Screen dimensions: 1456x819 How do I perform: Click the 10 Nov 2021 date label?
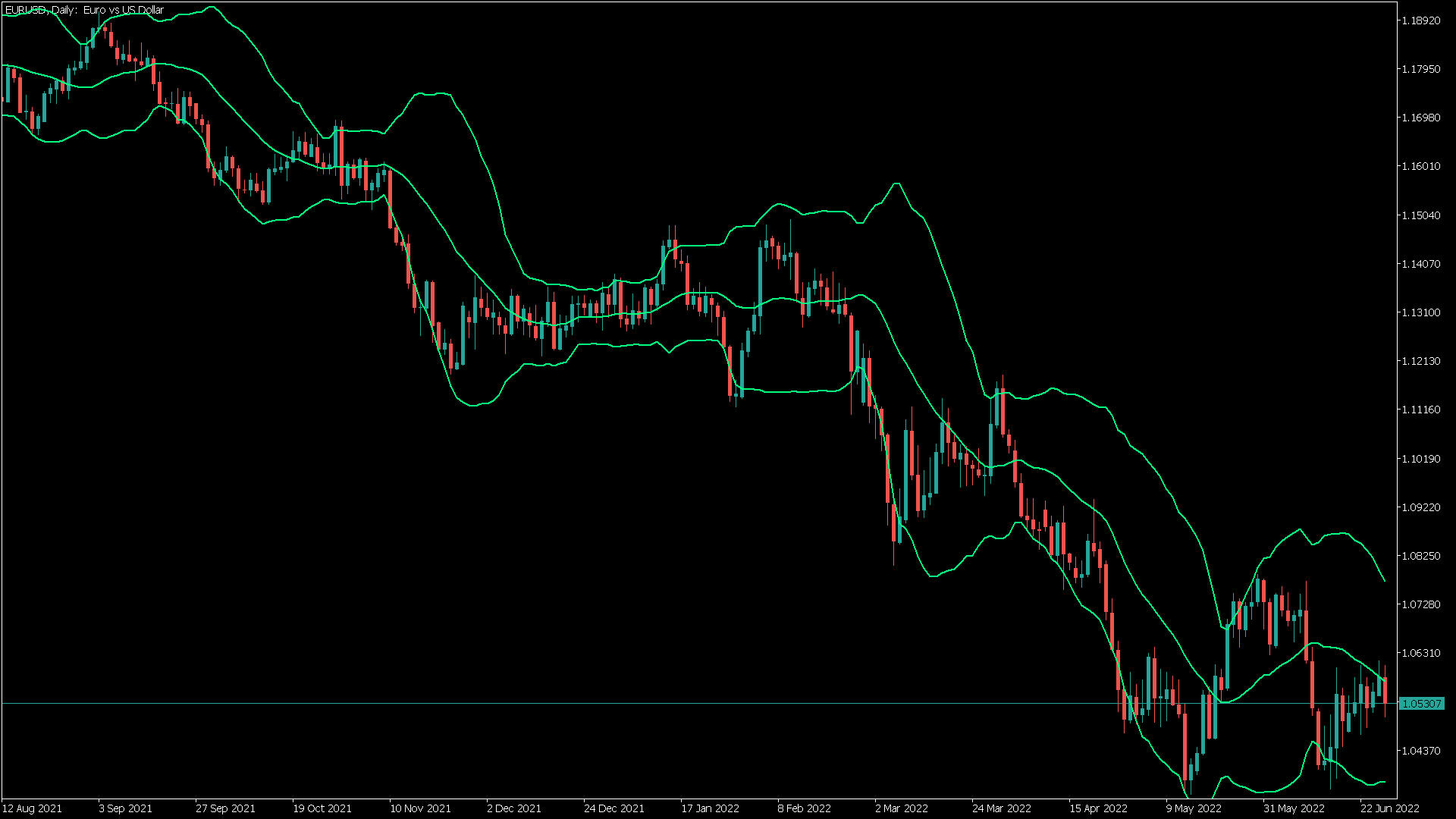(420, 808)
